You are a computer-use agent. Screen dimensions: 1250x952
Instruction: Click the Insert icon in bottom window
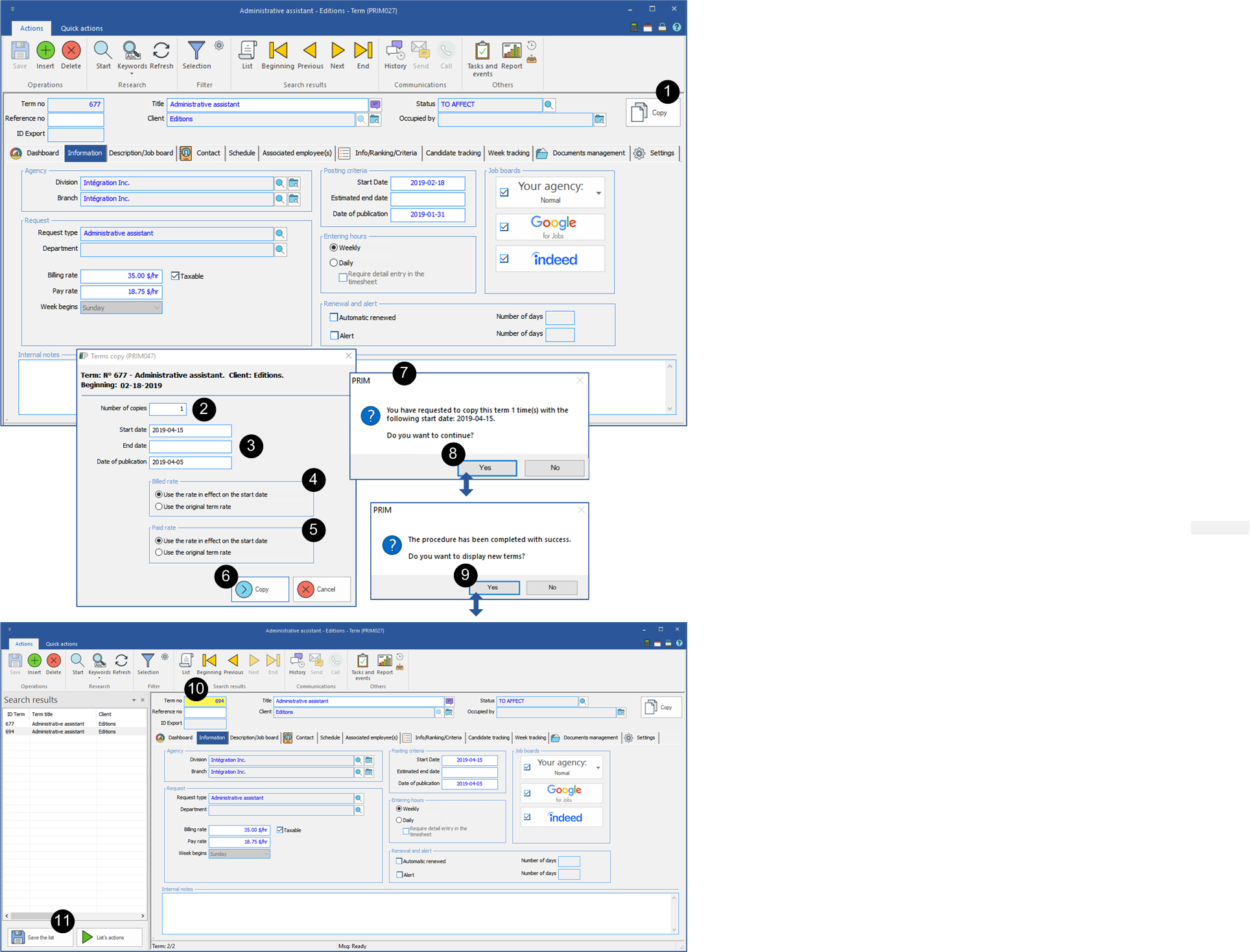34,660
